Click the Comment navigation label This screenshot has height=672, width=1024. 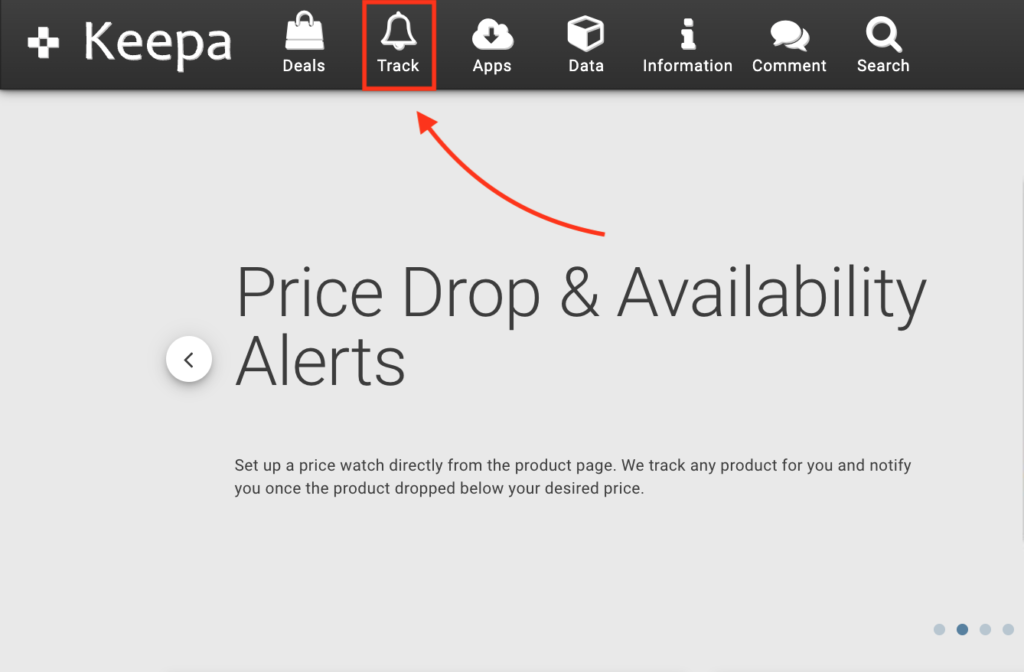pos(788,65)
